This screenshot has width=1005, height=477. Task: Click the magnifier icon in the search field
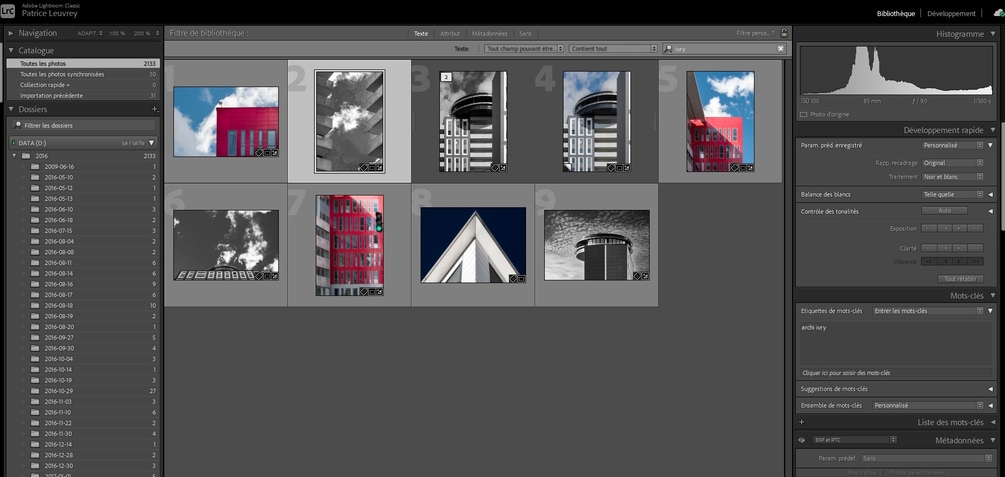click(668, 48)
